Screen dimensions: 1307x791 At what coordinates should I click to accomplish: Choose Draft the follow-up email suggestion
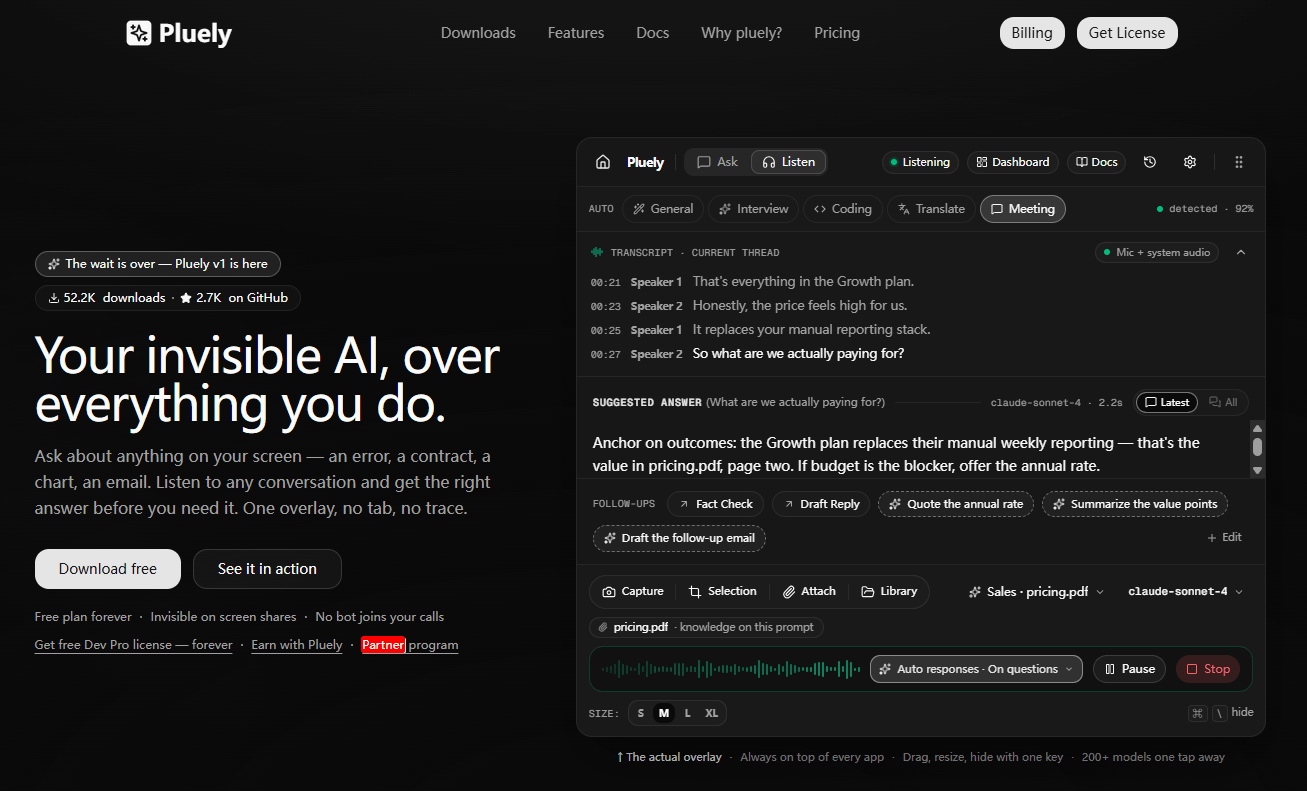pyautogui.click(x=679, y=538)
